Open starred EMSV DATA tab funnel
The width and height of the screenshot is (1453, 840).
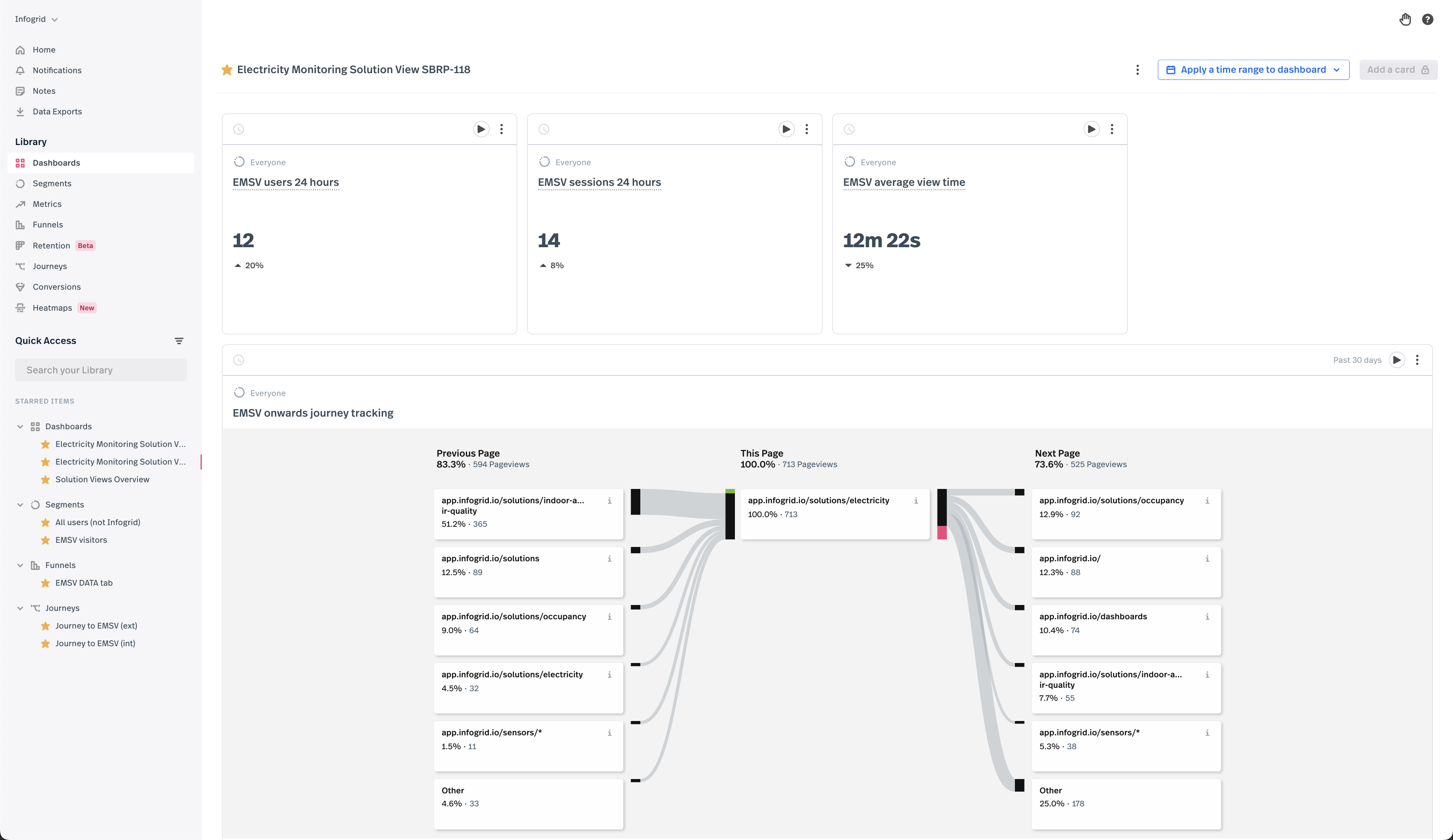(84, 584)
